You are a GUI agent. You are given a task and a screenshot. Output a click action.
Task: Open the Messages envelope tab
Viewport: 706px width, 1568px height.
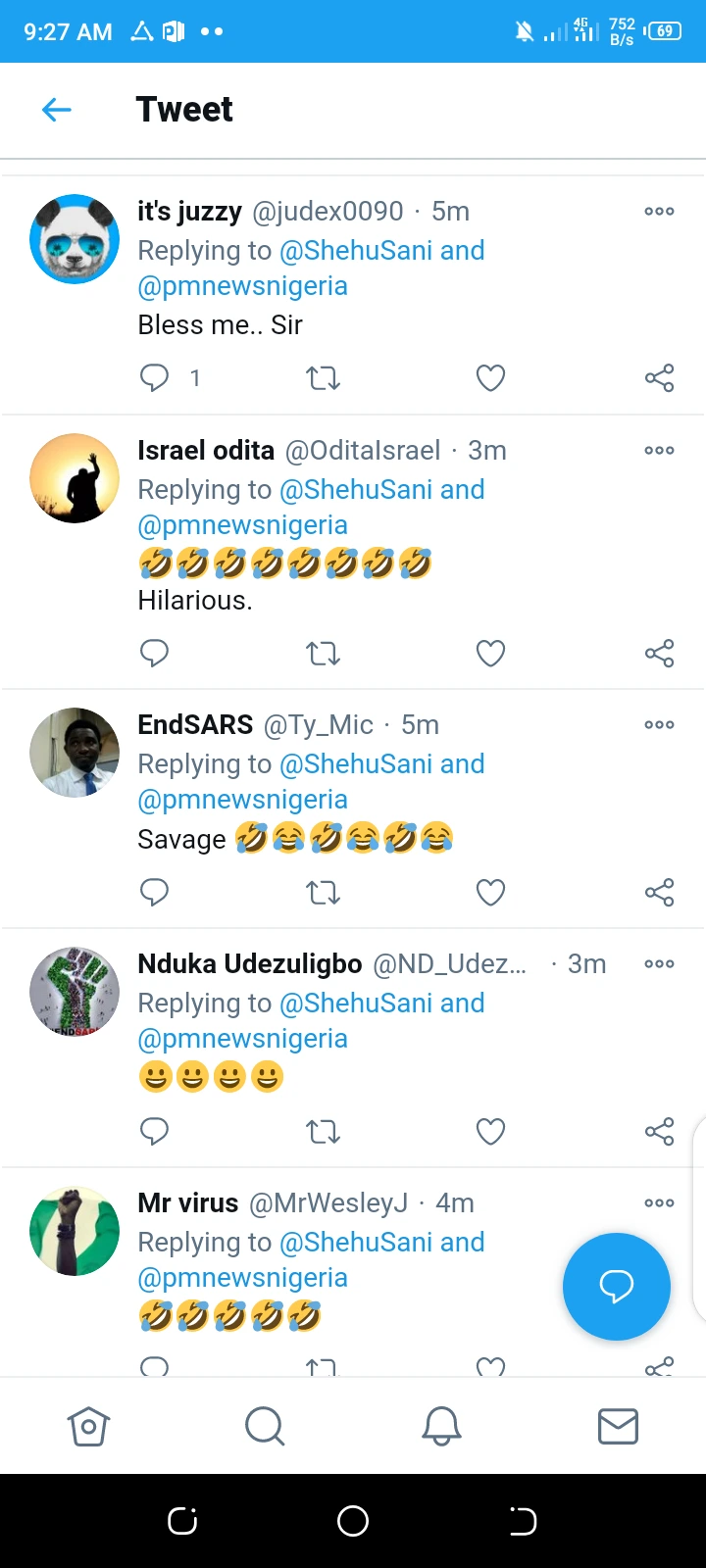pos(618,1426)
